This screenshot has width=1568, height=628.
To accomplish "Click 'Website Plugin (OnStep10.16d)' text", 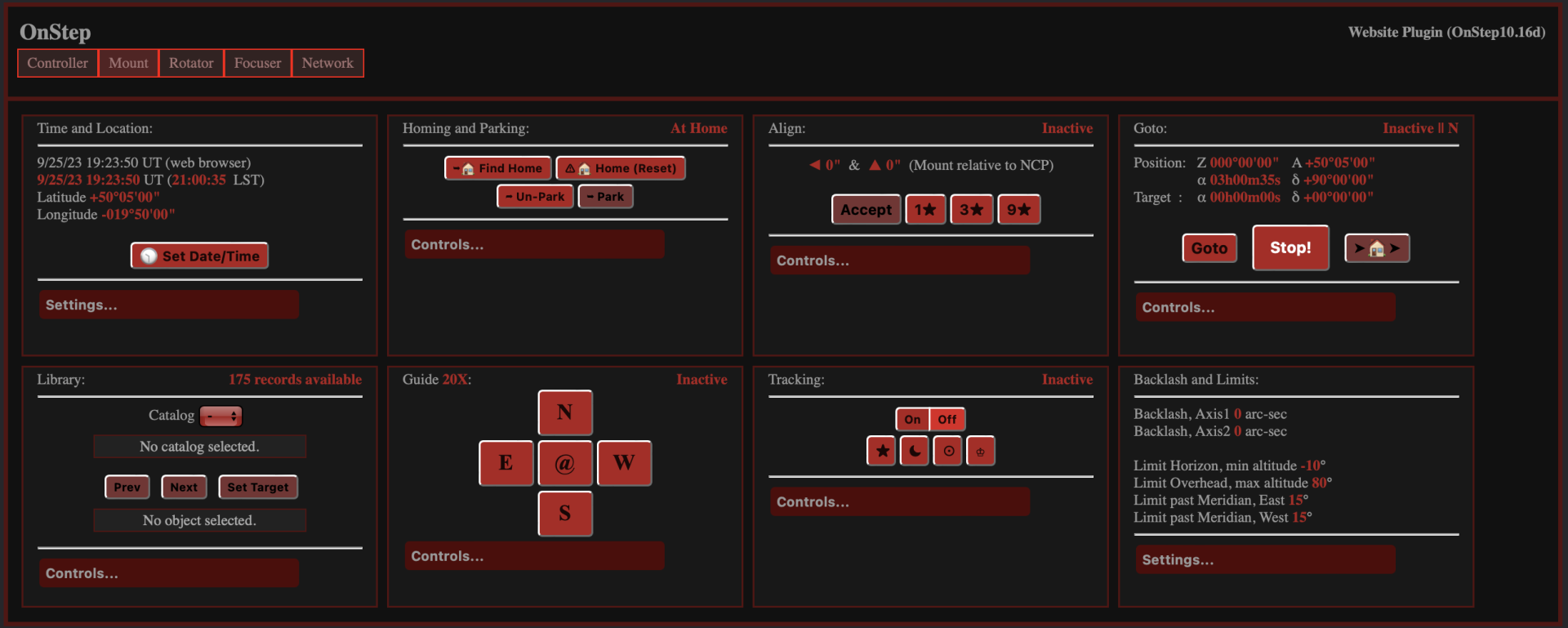I will (x=1446, y=32).
